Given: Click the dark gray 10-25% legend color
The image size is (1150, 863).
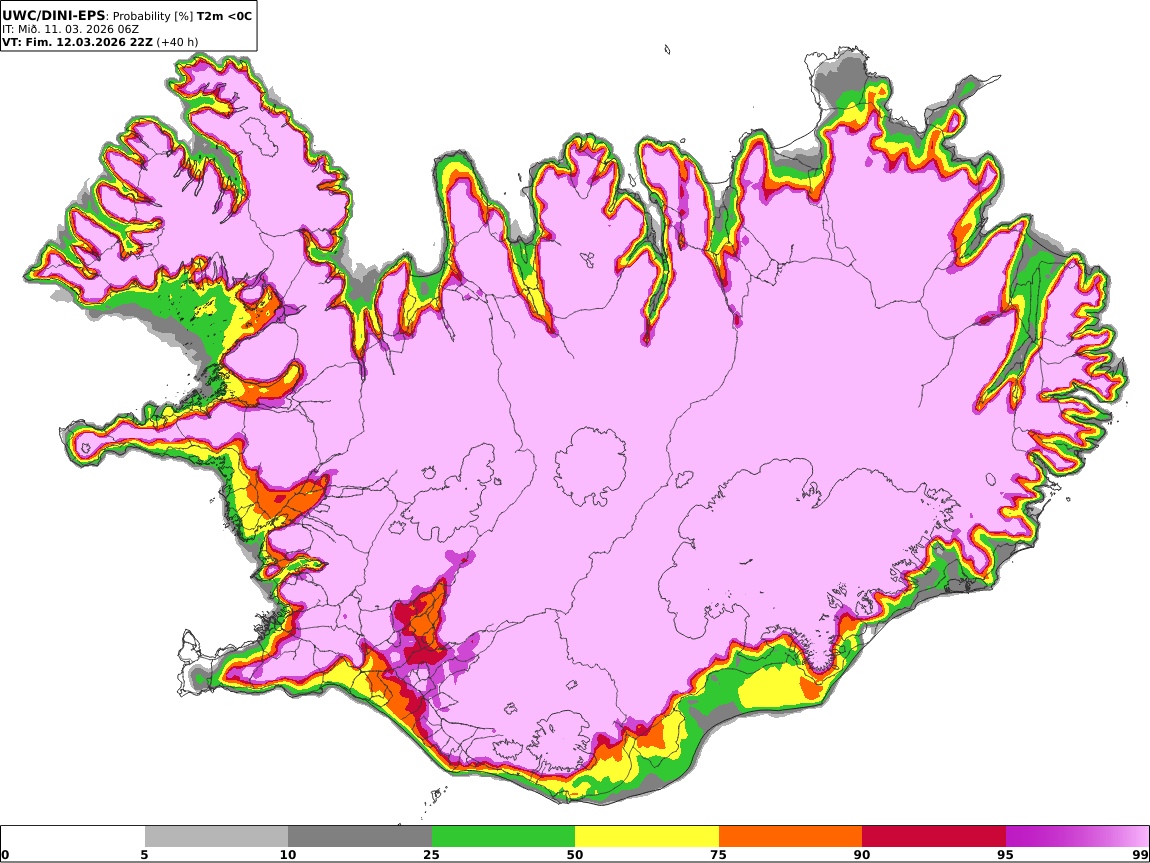Looking at the screenshot, I should pyautogui.click(x=360, y=837).
